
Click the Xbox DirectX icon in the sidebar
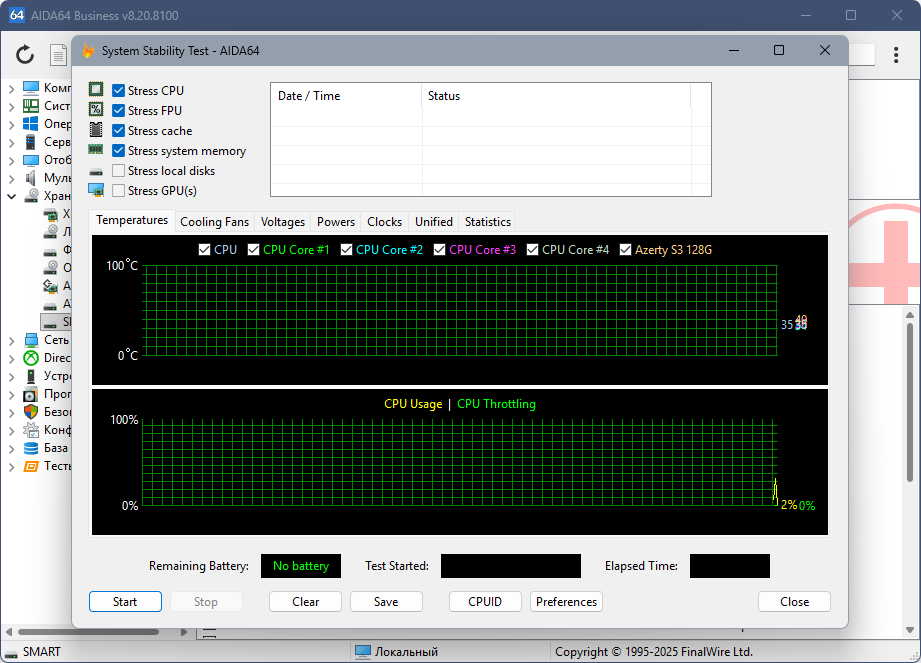31,358
